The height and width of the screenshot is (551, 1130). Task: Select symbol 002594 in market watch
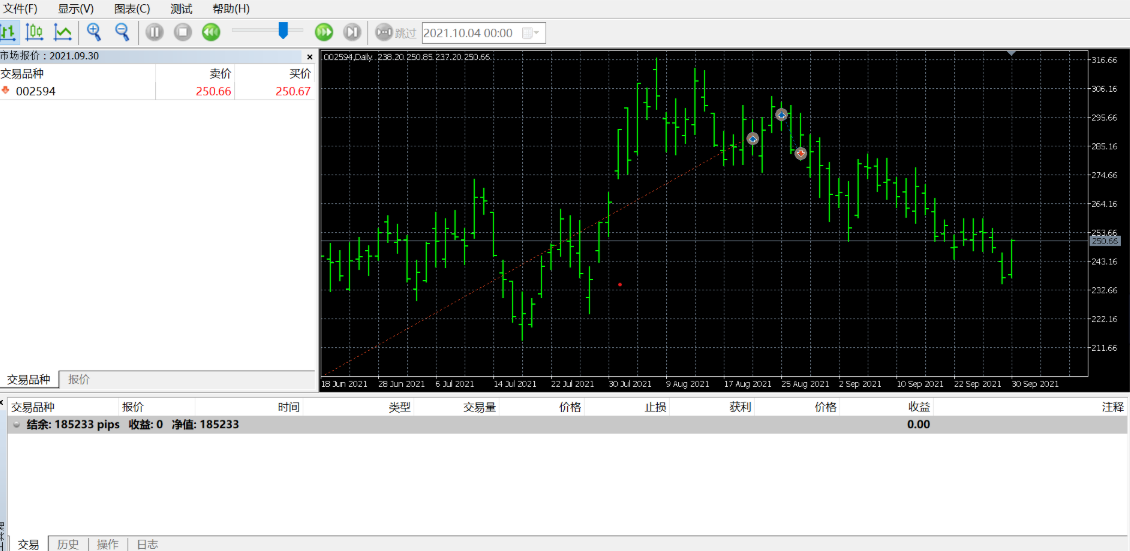pos(35,91)
